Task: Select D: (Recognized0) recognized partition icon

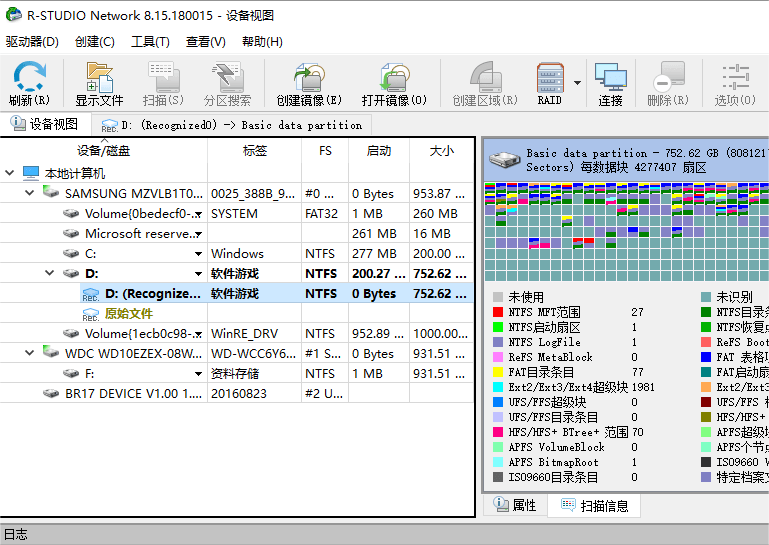Action: (x=91, y=294)
